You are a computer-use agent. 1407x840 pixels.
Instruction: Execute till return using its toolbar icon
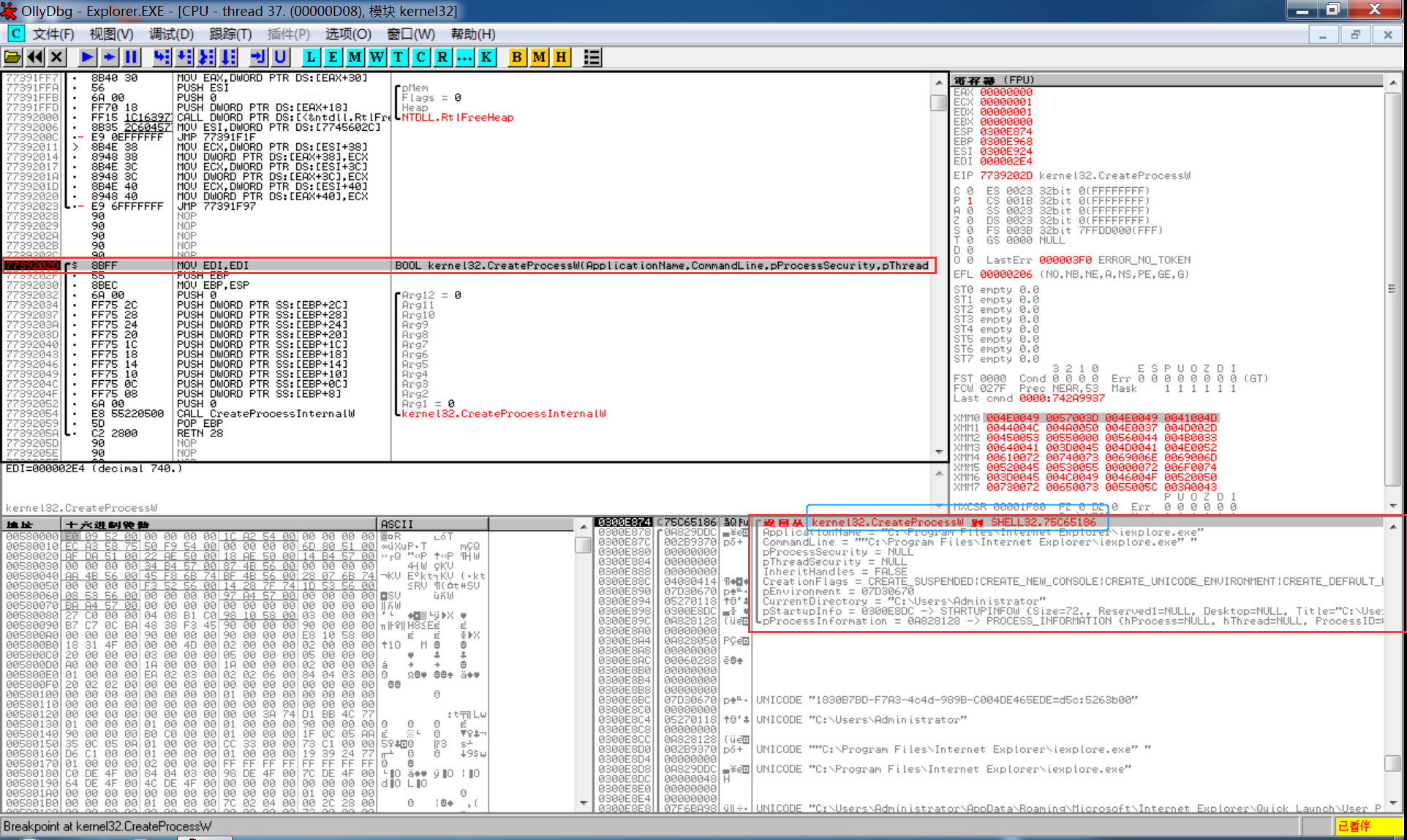[x=257, y=57]
